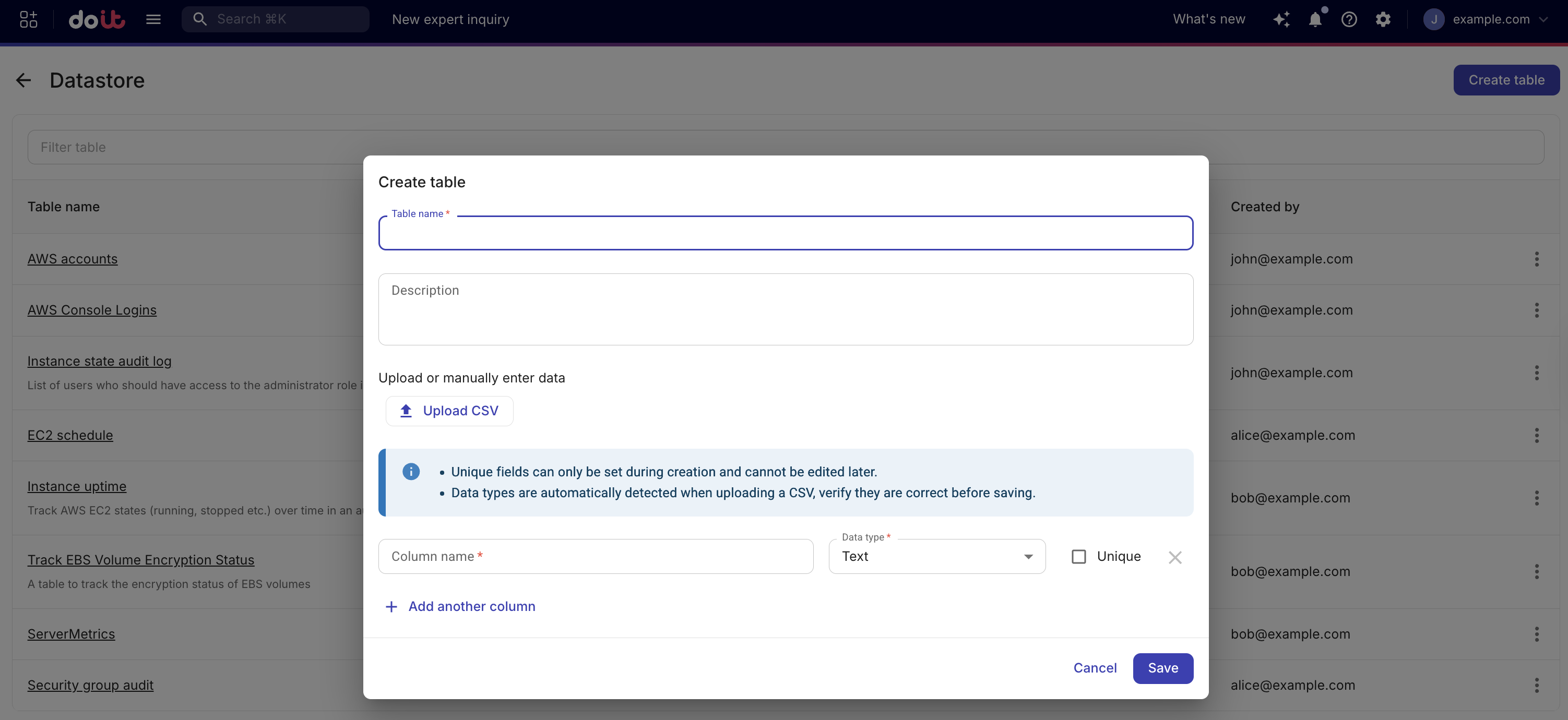Click the DoiT logo
This screenshot has width=1568, height=720.
(x=97, y=19)
